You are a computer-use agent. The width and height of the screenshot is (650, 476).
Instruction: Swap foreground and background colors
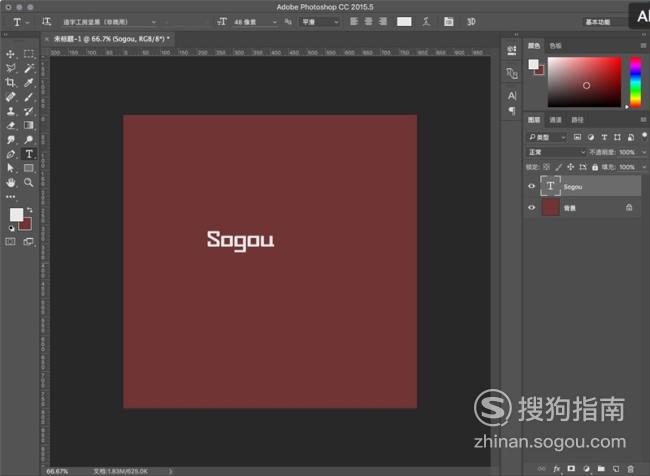[x=30, y=210]
